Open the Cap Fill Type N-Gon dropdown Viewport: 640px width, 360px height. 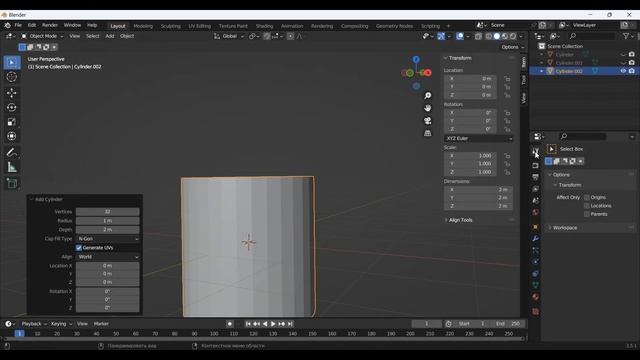108,239
